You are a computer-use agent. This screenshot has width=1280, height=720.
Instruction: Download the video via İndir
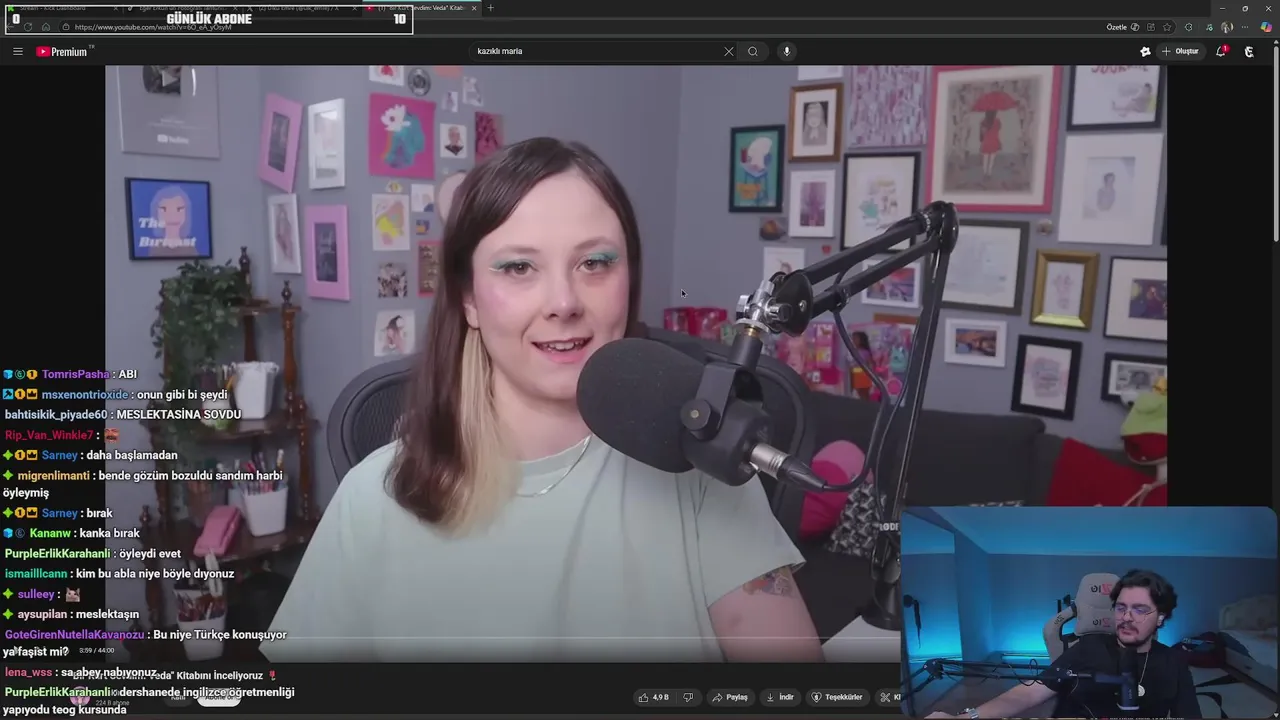[x=780, y=697]
